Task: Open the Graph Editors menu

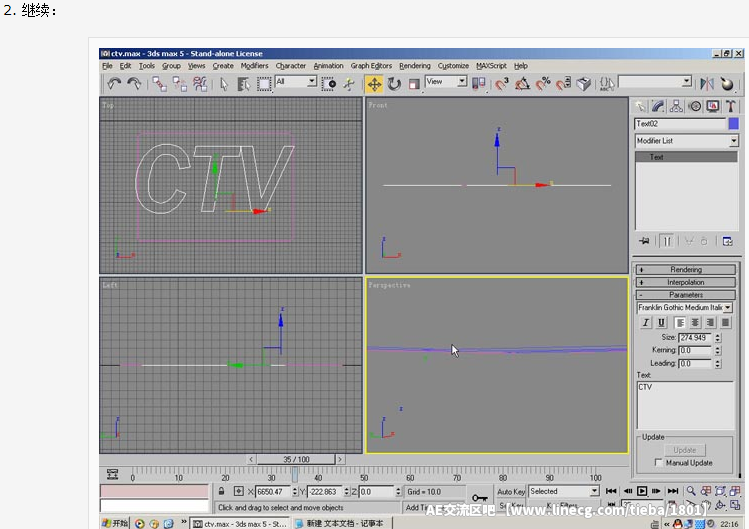Action: (371, 66)
